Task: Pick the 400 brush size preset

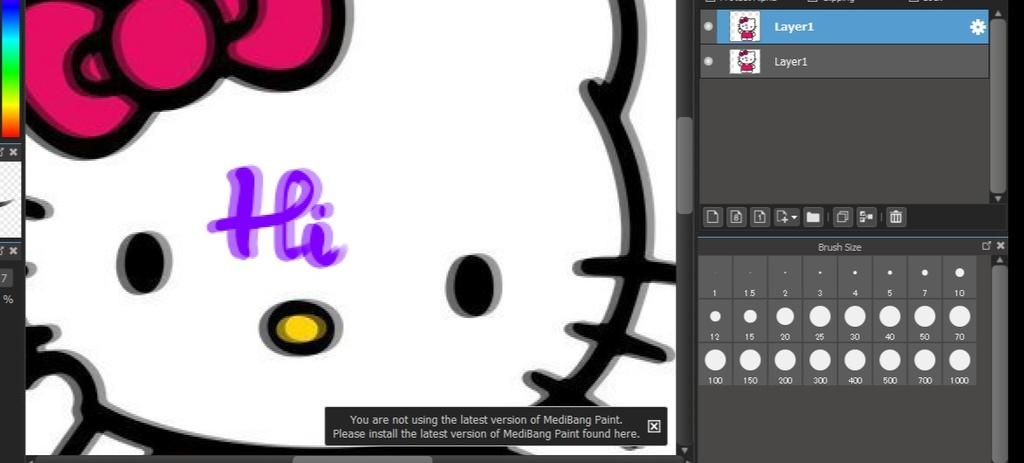Action: (x=855, y=364)
